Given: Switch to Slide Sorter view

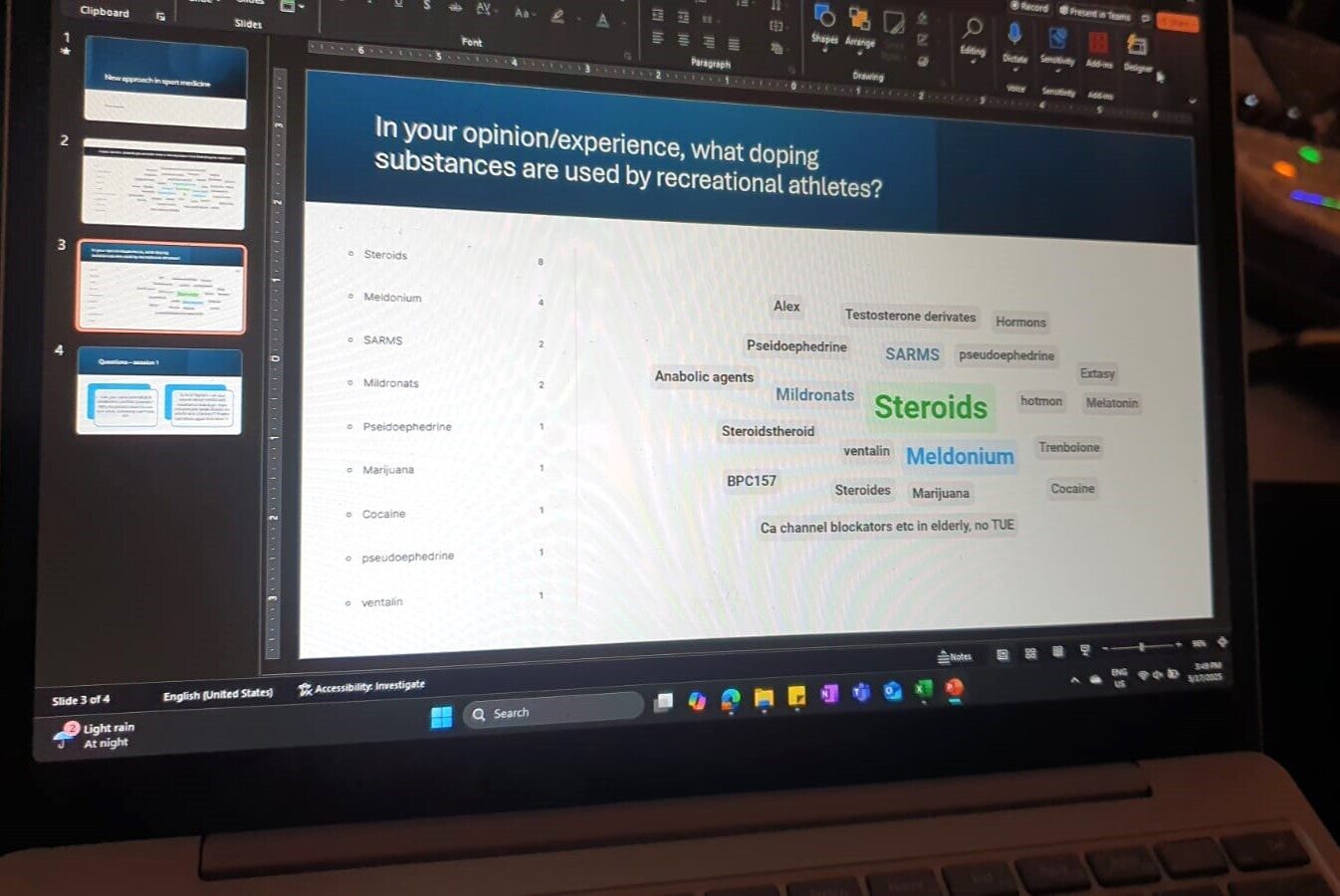Looking at the screenshot, I should point(1030,653).
